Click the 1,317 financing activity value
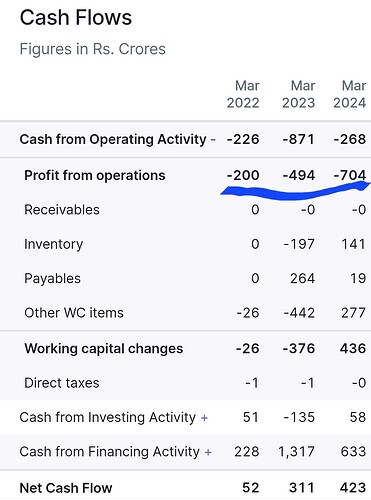This screenshot has height=500, width=371. (296, 452)
